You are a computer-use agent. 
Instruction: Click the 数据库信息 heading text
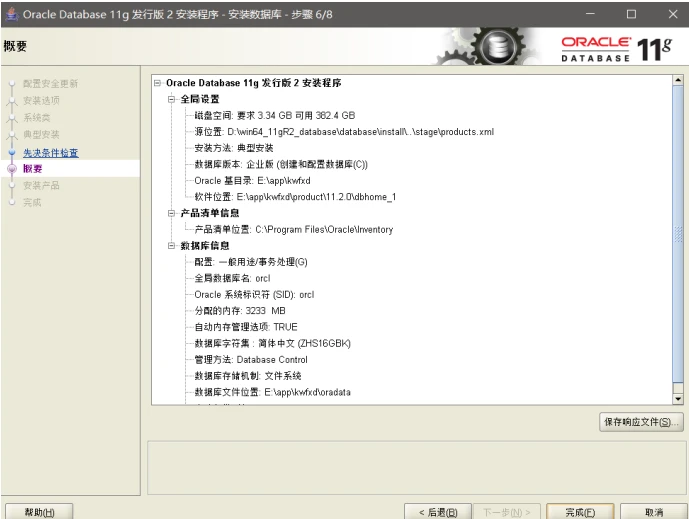205,246
